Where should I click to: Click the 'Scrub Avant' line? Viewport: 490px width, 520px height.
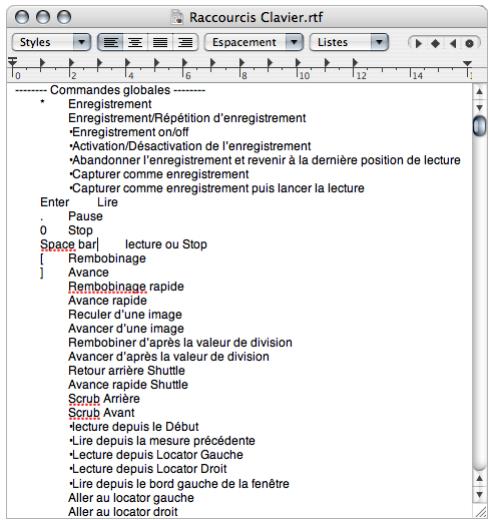point(101,413)
